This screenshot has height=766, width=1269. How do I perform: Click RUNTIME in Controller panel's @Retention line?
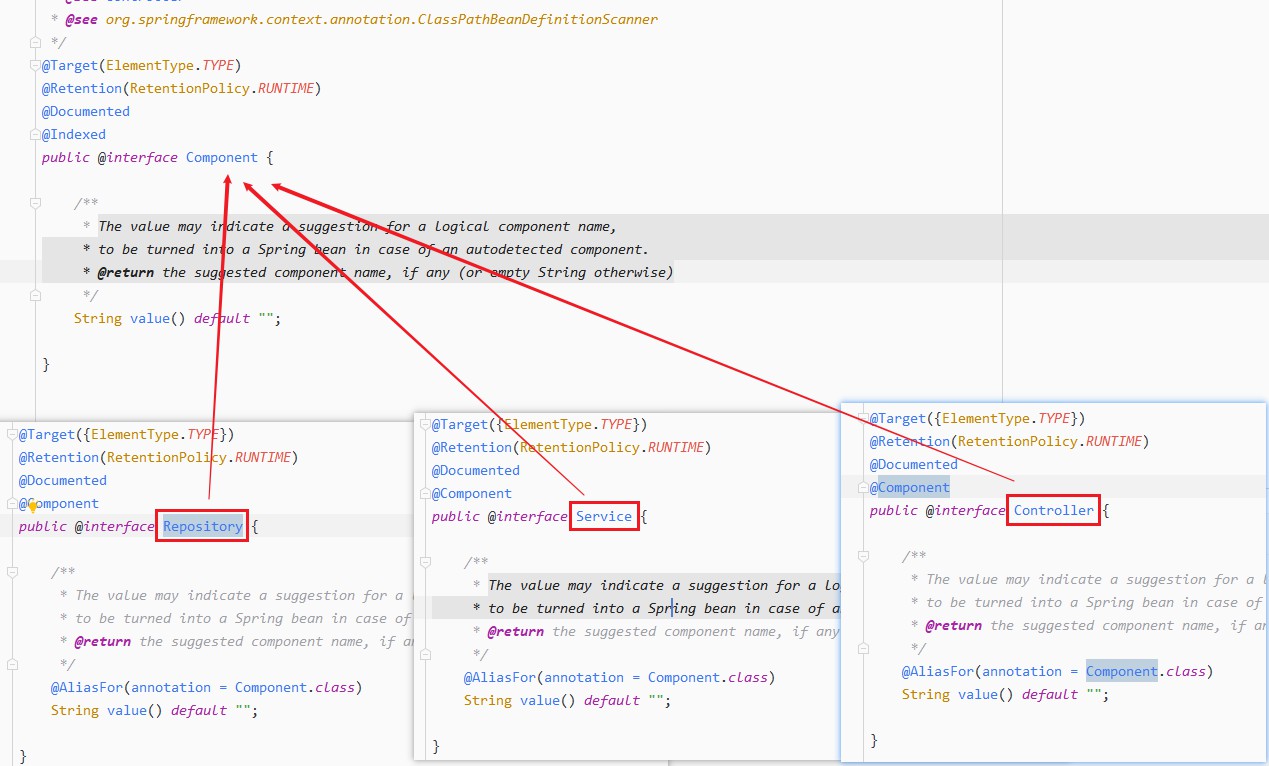coord(1113,441)
